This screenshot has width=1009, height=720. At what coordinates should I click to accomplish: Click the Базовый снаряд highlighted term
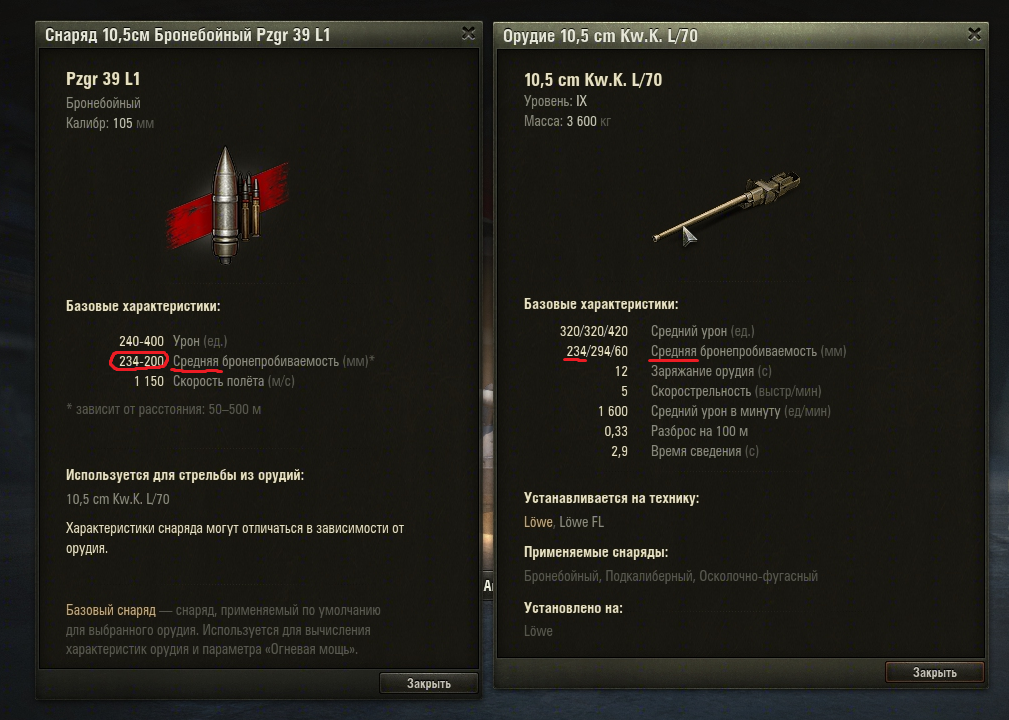tap(111, 610)
